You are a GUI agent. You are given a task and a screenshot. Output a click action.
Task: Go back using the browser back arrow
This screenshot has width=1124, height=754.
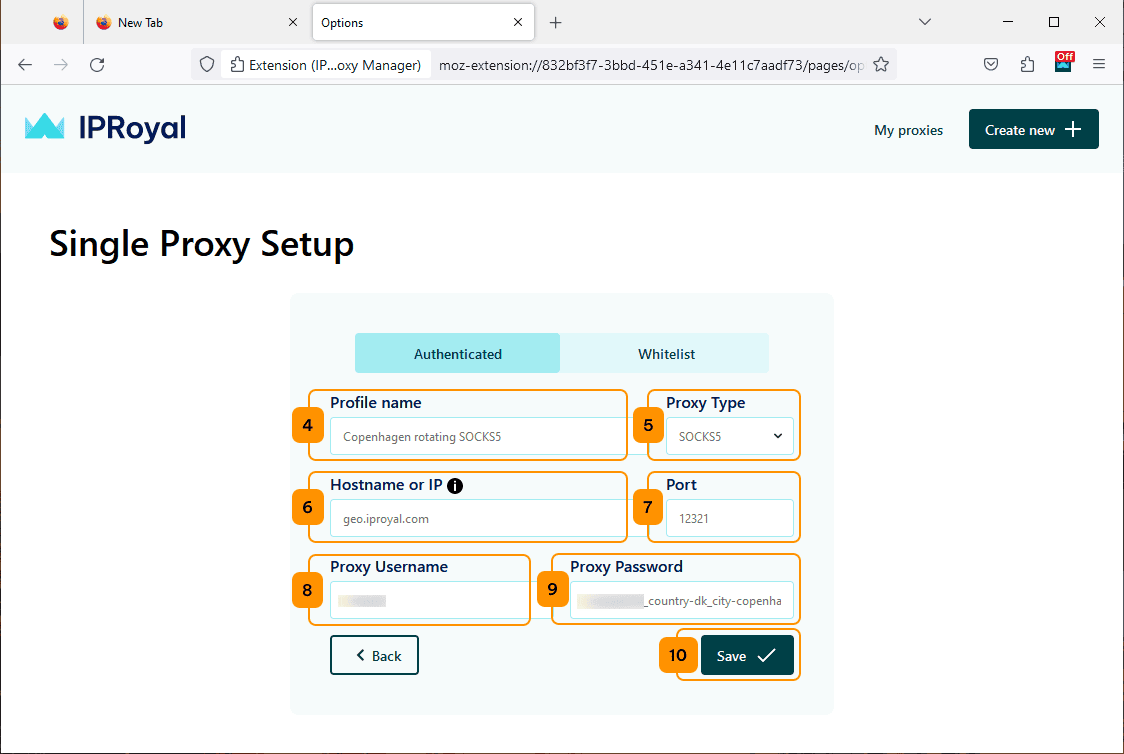pyautogui.click(x=25, y=65)
